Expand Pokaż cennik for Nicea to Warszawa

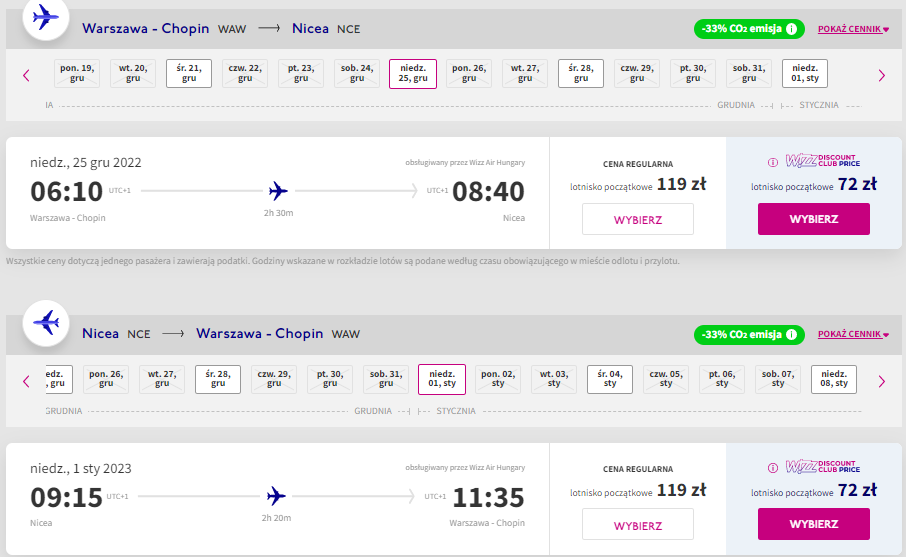[x=853, y=334]
